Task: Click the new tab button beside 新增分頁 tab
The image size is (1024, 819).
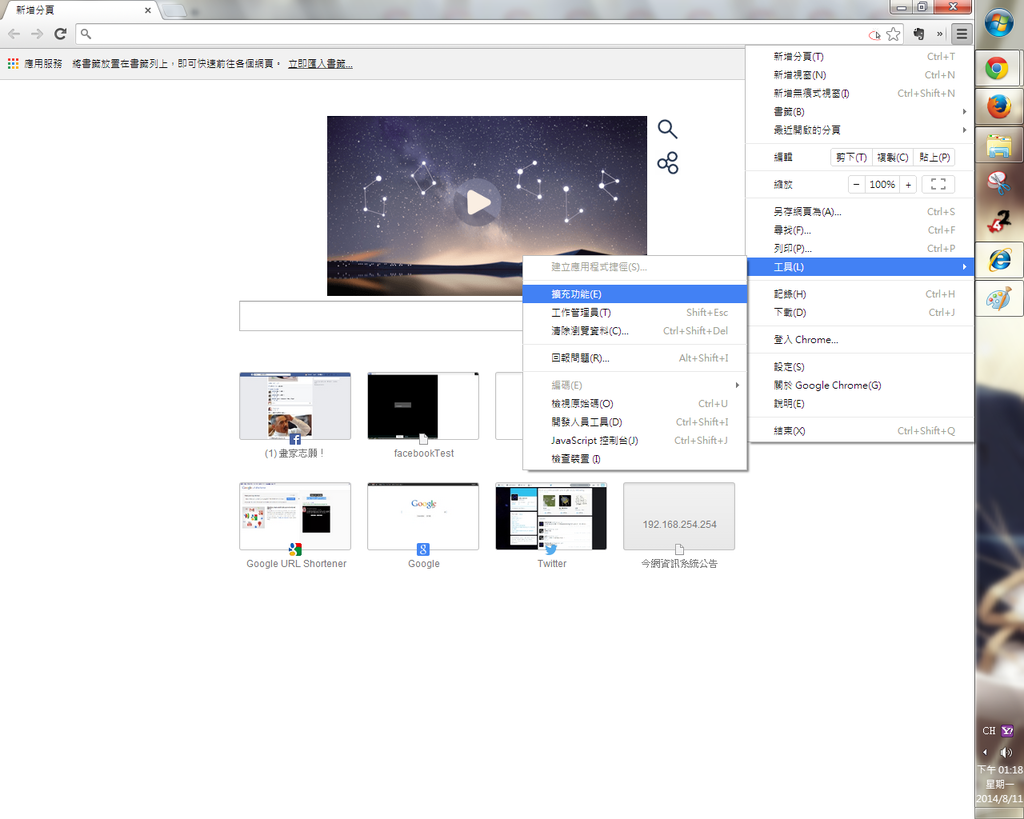Action: pyautogui.click(x=174, y=10)
